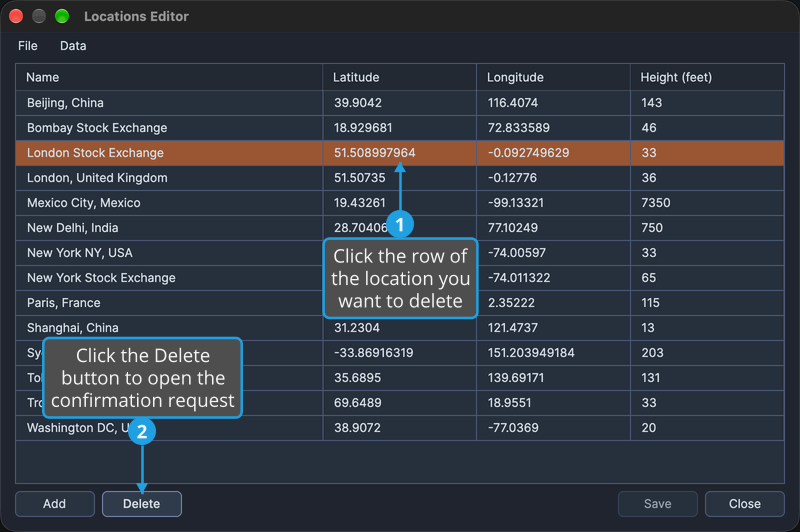Select the Shanghai, China row
800x532 pixels.
click(x=399, y=328)
